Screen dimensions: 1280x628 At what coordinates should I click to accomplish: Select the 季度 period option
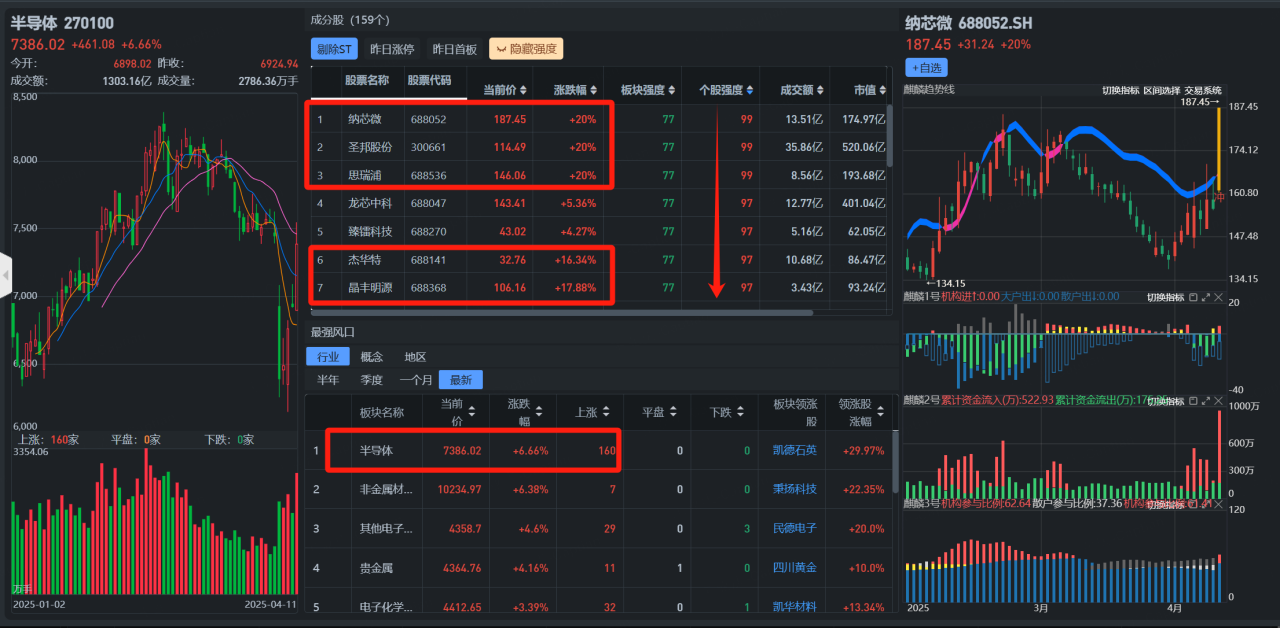pos(371,380)
